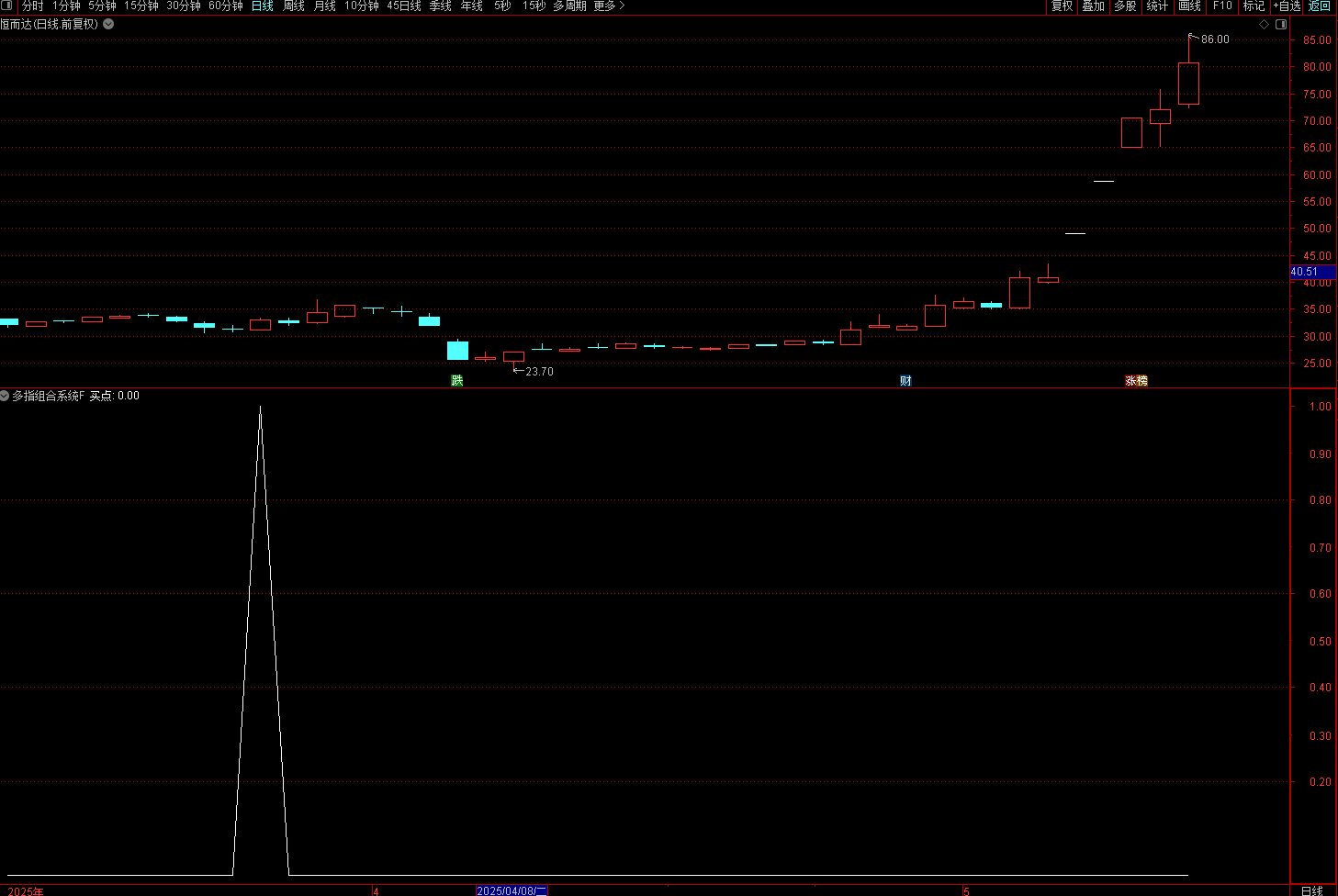
Task: Click the 买点: 0.00 indicator value
Action: 114,396
